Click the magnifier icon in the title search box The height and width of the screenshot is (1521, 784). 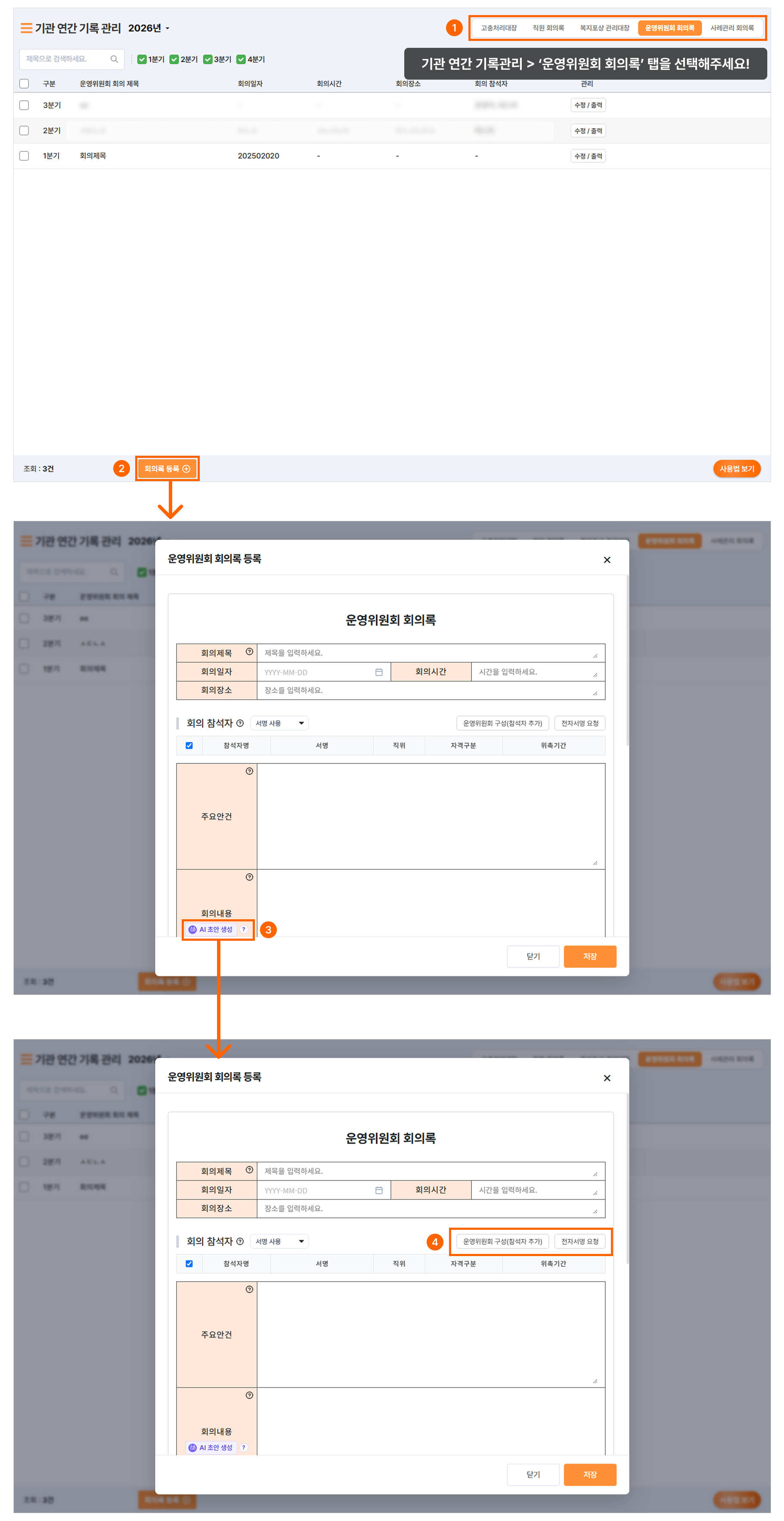114,59
